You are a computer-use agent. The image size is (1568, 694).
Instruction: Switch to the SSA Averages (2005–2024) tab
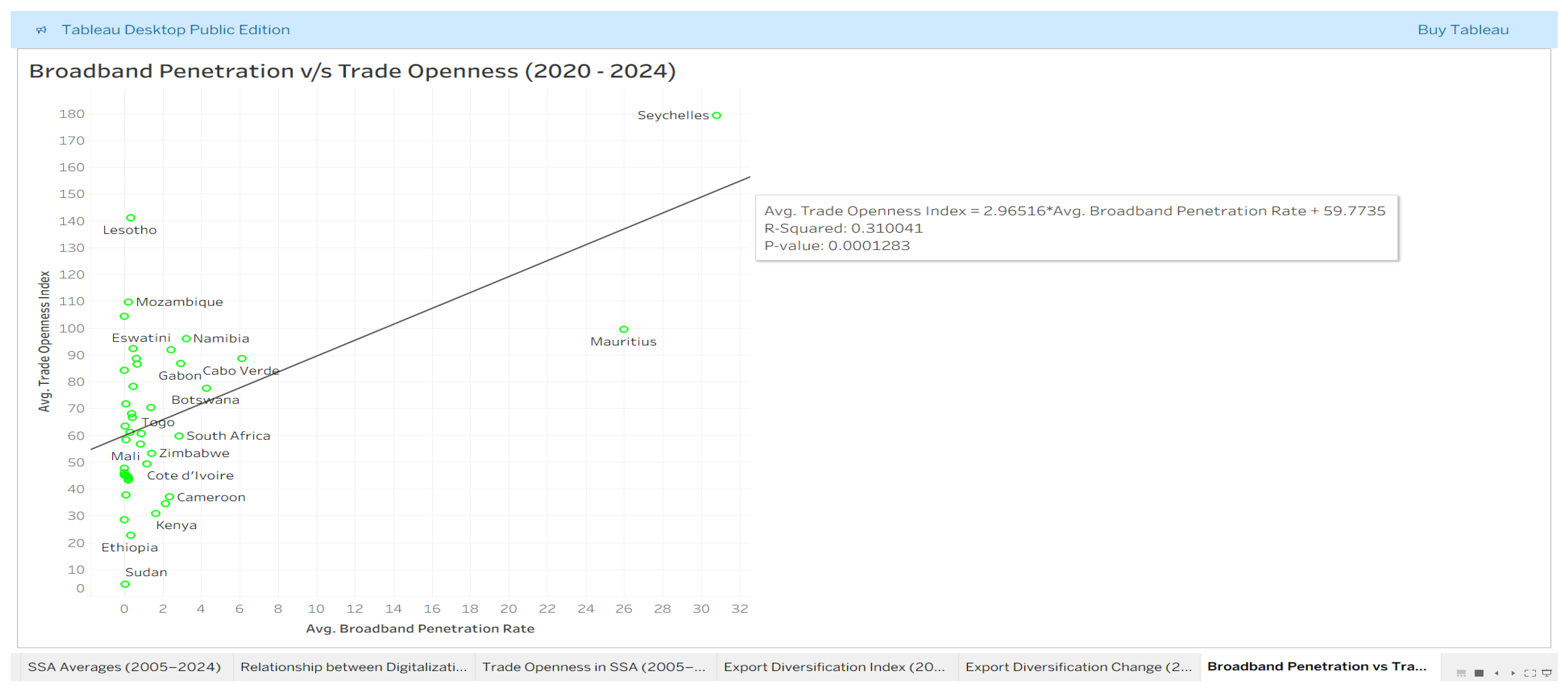125,667
